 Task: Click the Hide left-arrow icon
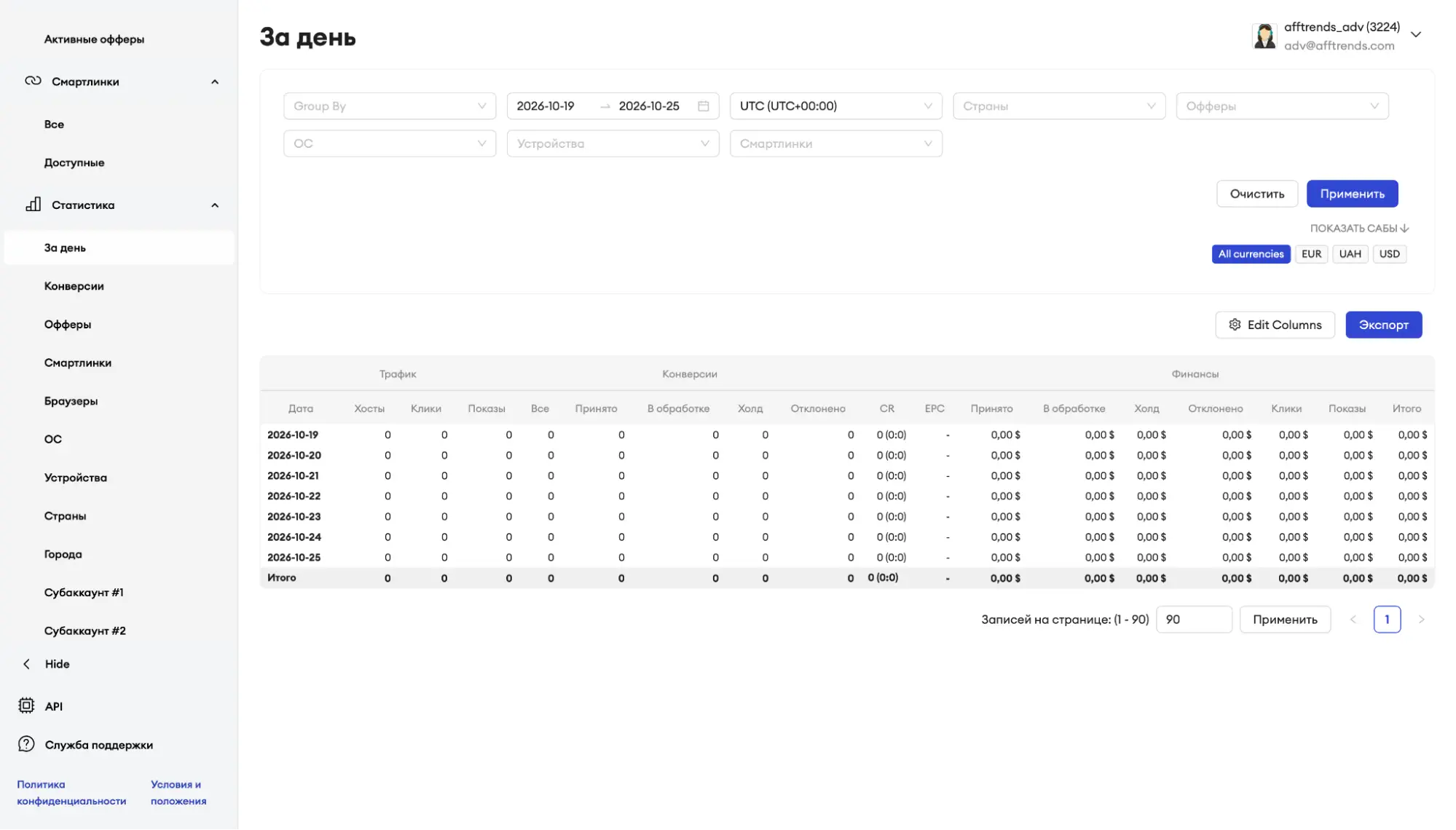coord(27,664)
